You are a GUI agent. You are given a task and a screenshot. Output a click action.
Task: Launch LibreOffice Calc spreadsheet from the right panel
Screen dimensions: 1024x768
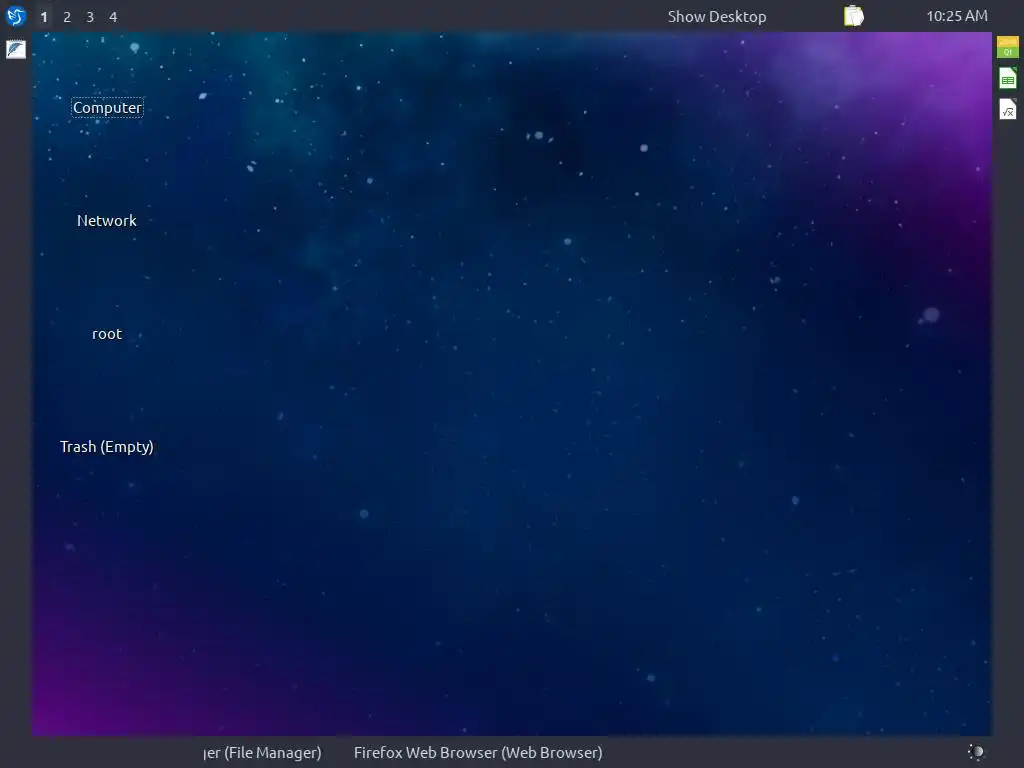[x=1008, y=78]
